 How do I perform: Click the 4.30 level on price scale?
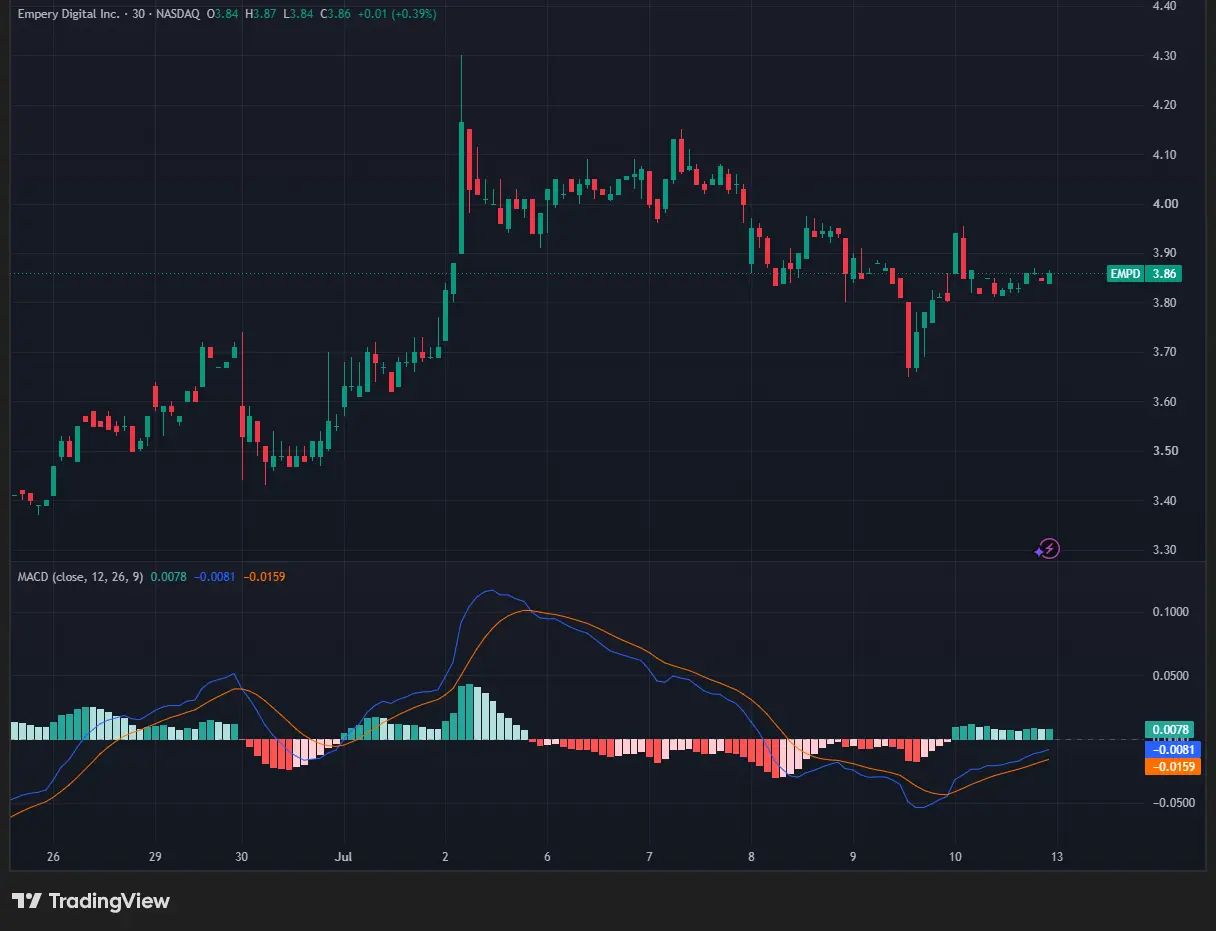[x=1164, y=56]
